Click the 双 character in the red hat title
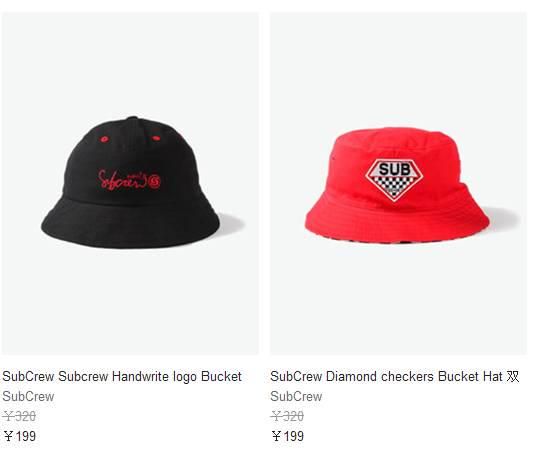The width and height of the screenshot is (534, 458). [x=513, y=377]
